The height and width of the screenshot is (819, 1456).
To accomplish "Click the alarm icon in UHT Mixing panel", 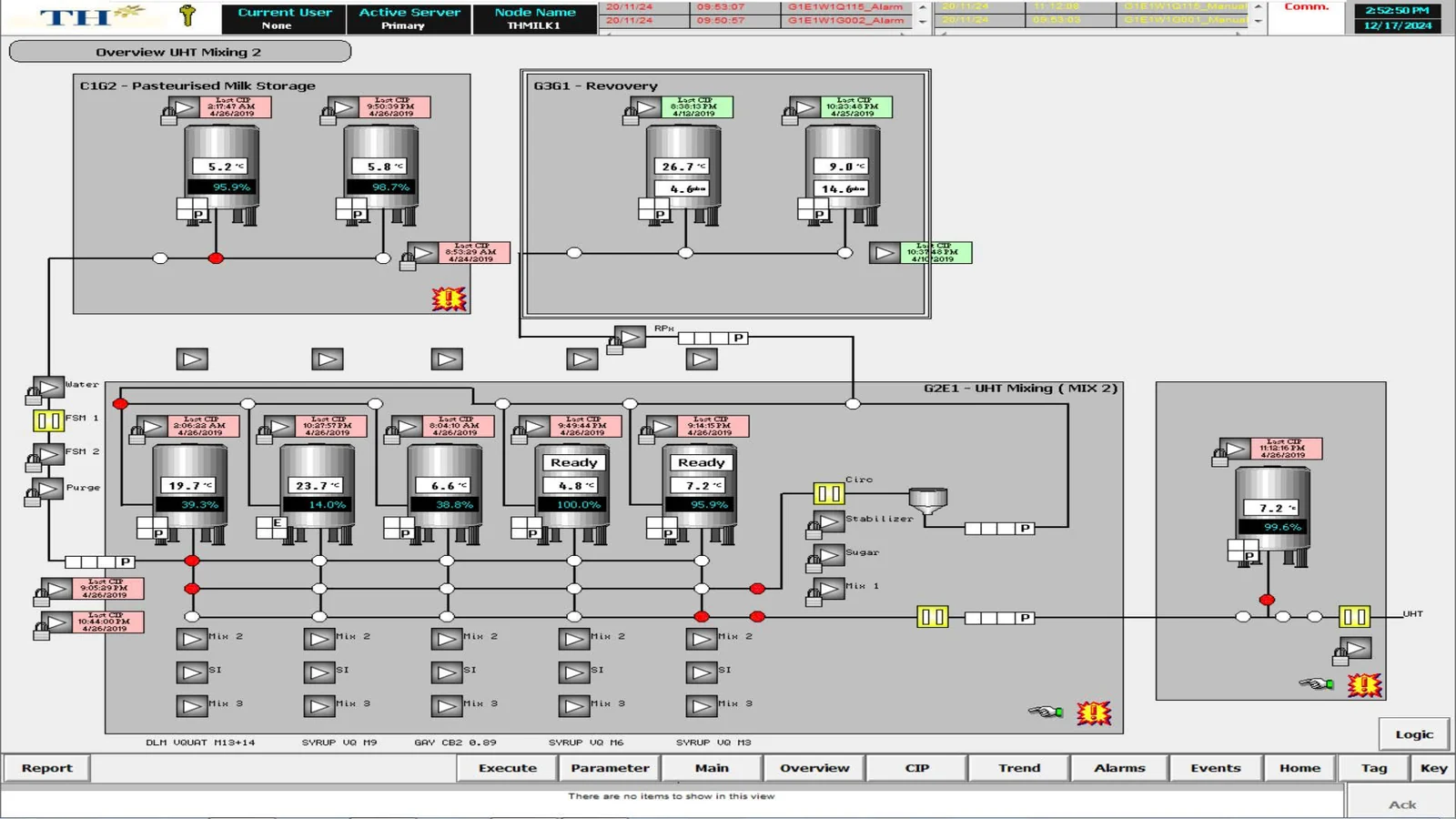I will 1094,713.
